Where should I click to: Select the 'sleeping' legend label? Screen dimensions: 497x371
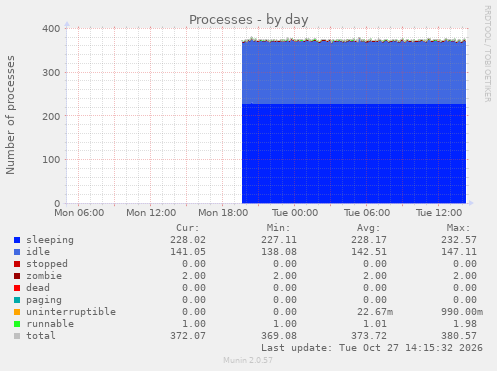coord(50,240)
